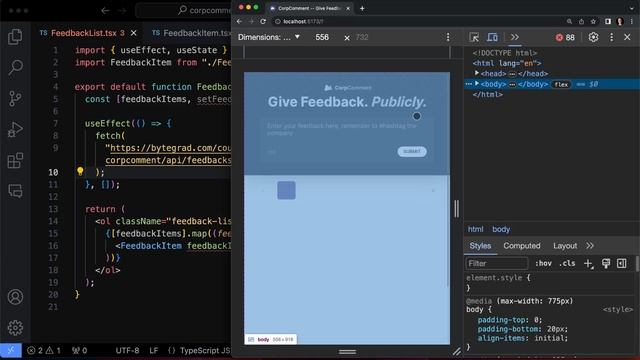Close the CorpComment browser tab
The height and width of the screenshot is (360, 640).
[x=348, y=8]
